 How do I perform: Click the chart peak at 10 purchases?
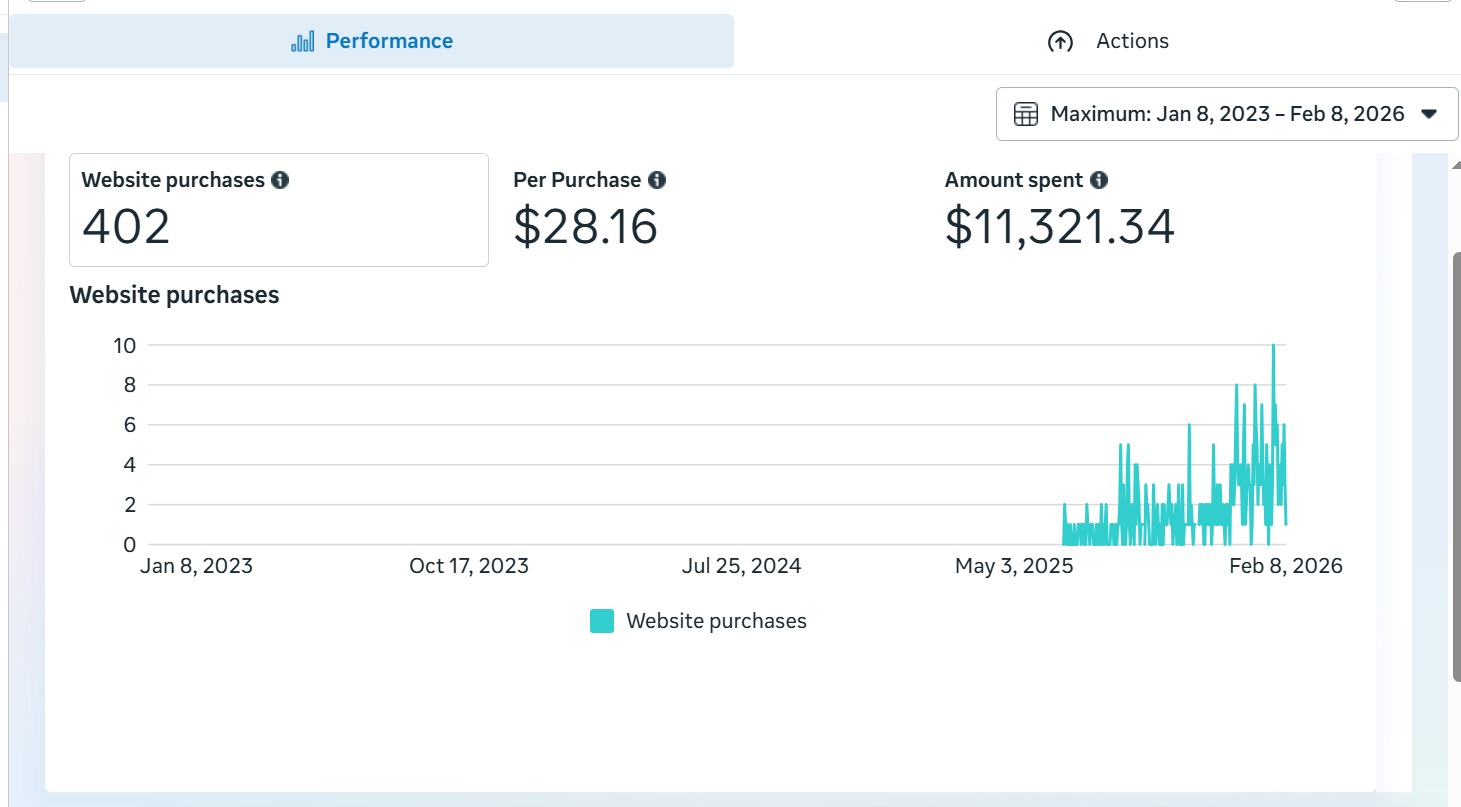coord(1273,346)
